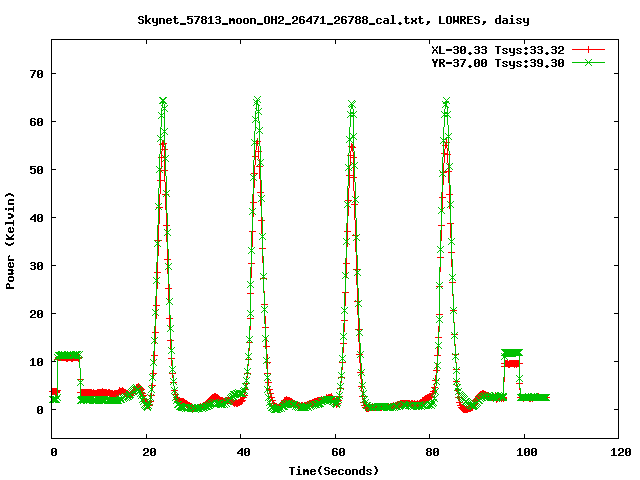Viewport: 640px width, 480px height.
Task: Click the x-axis tick label 20
Action: (149, 452)
